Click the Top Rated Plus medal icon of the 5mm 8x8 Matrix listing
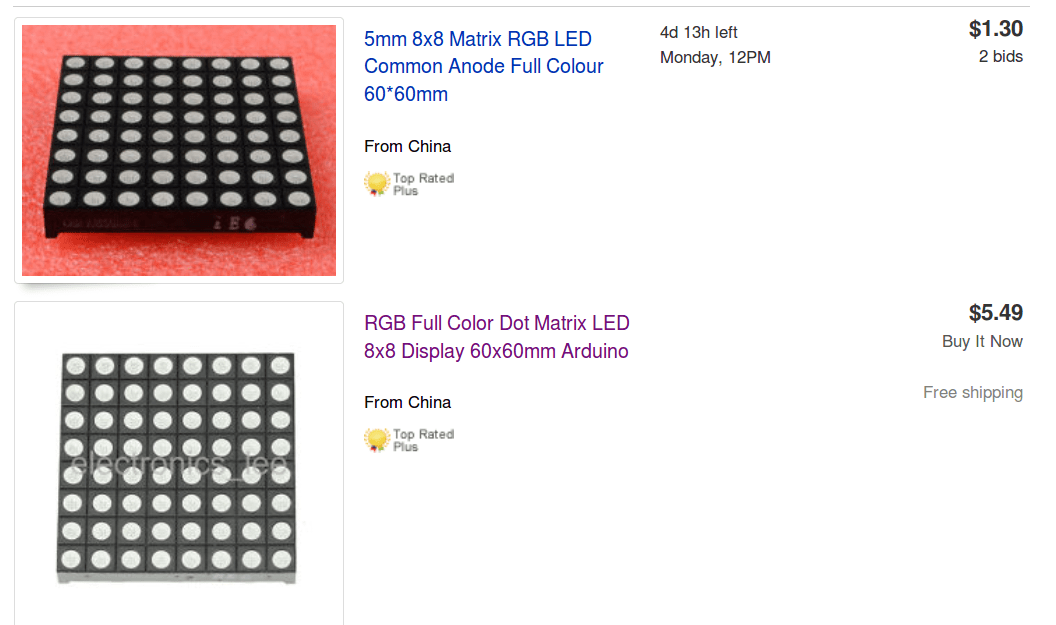Image resolution: width=1056 pixels, height=625 pixels. pos(376,183)
